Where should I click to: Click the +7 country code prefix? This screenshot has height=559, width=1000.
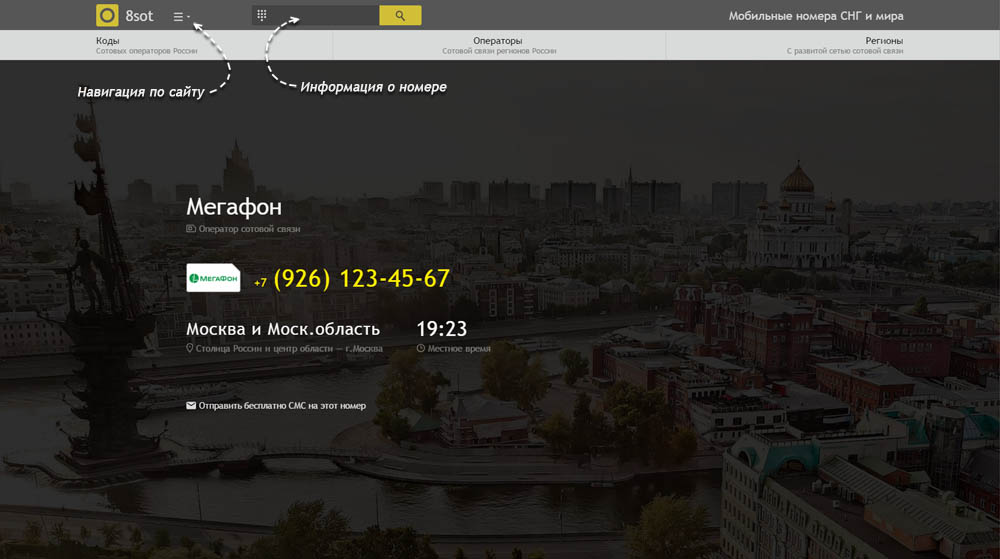coord(260,282)
